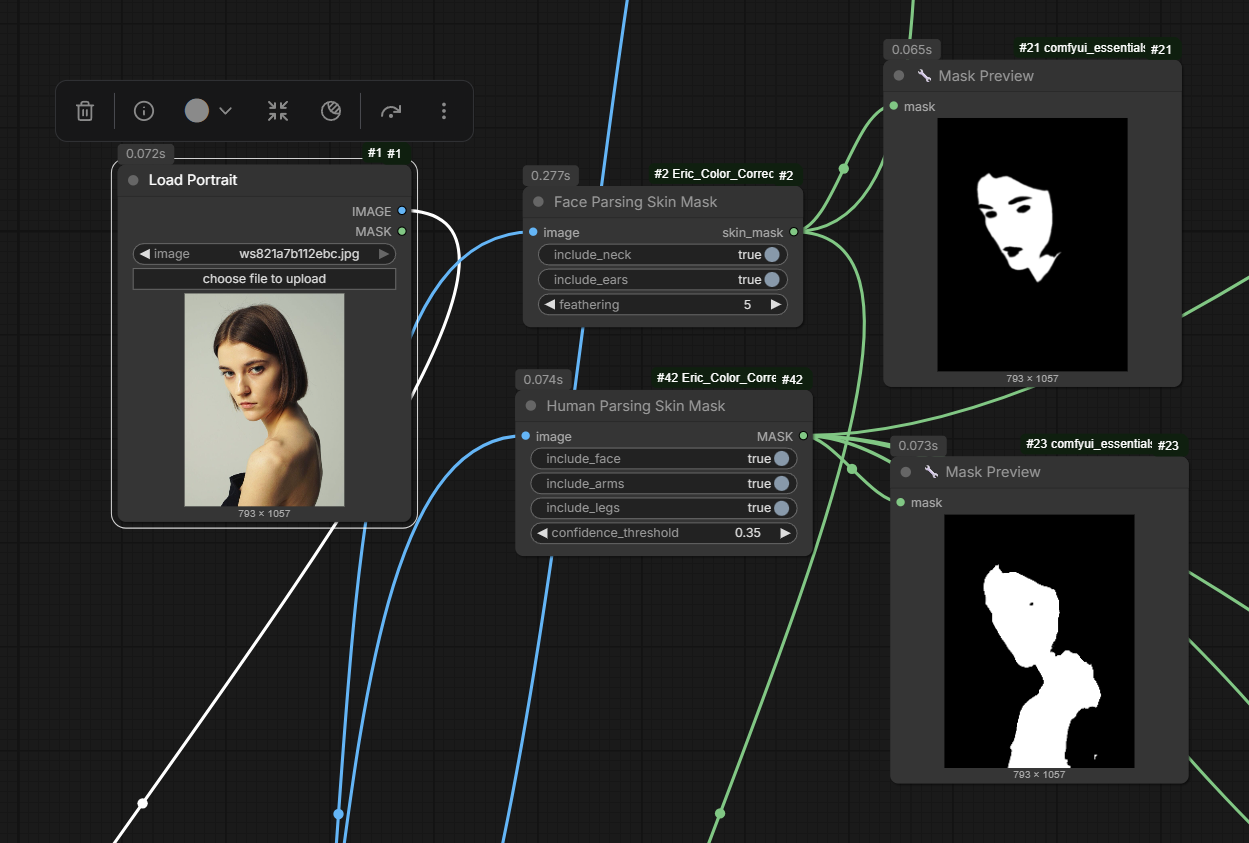Screen dimensions: 1249x843
Task: Click skin_mask output socket
Action: coord(794,232)
